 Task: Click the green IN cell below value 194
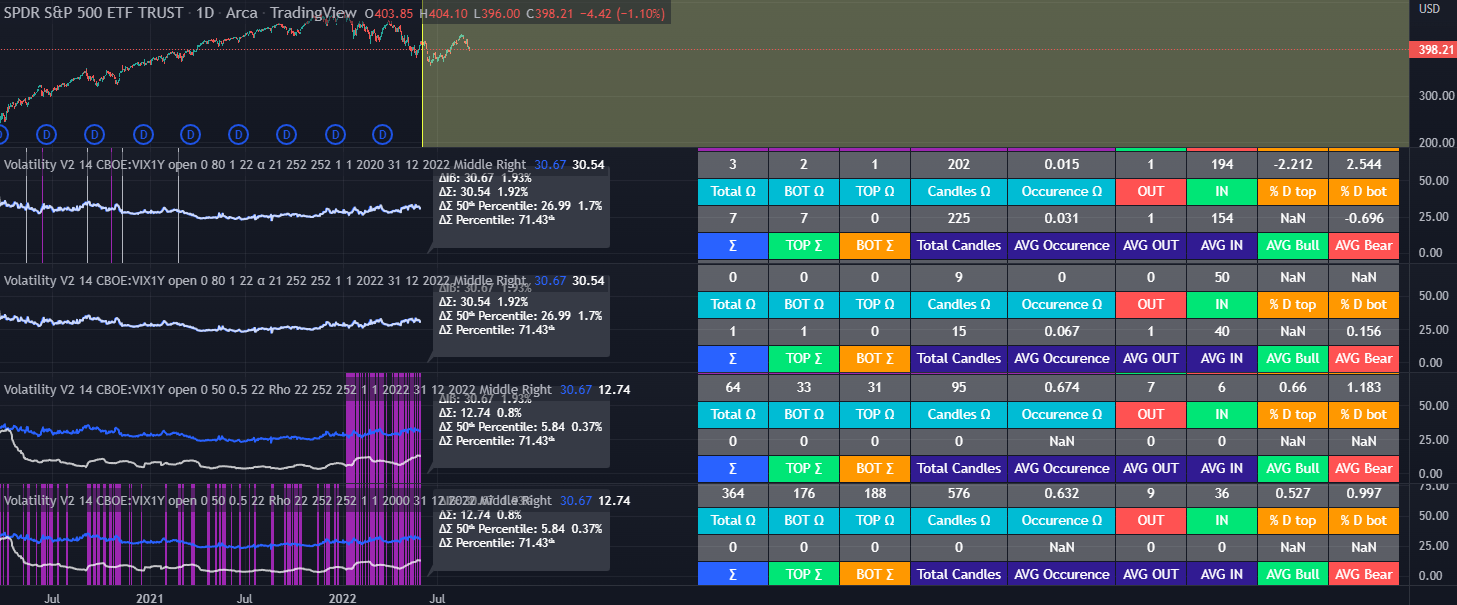(1222, 191)
